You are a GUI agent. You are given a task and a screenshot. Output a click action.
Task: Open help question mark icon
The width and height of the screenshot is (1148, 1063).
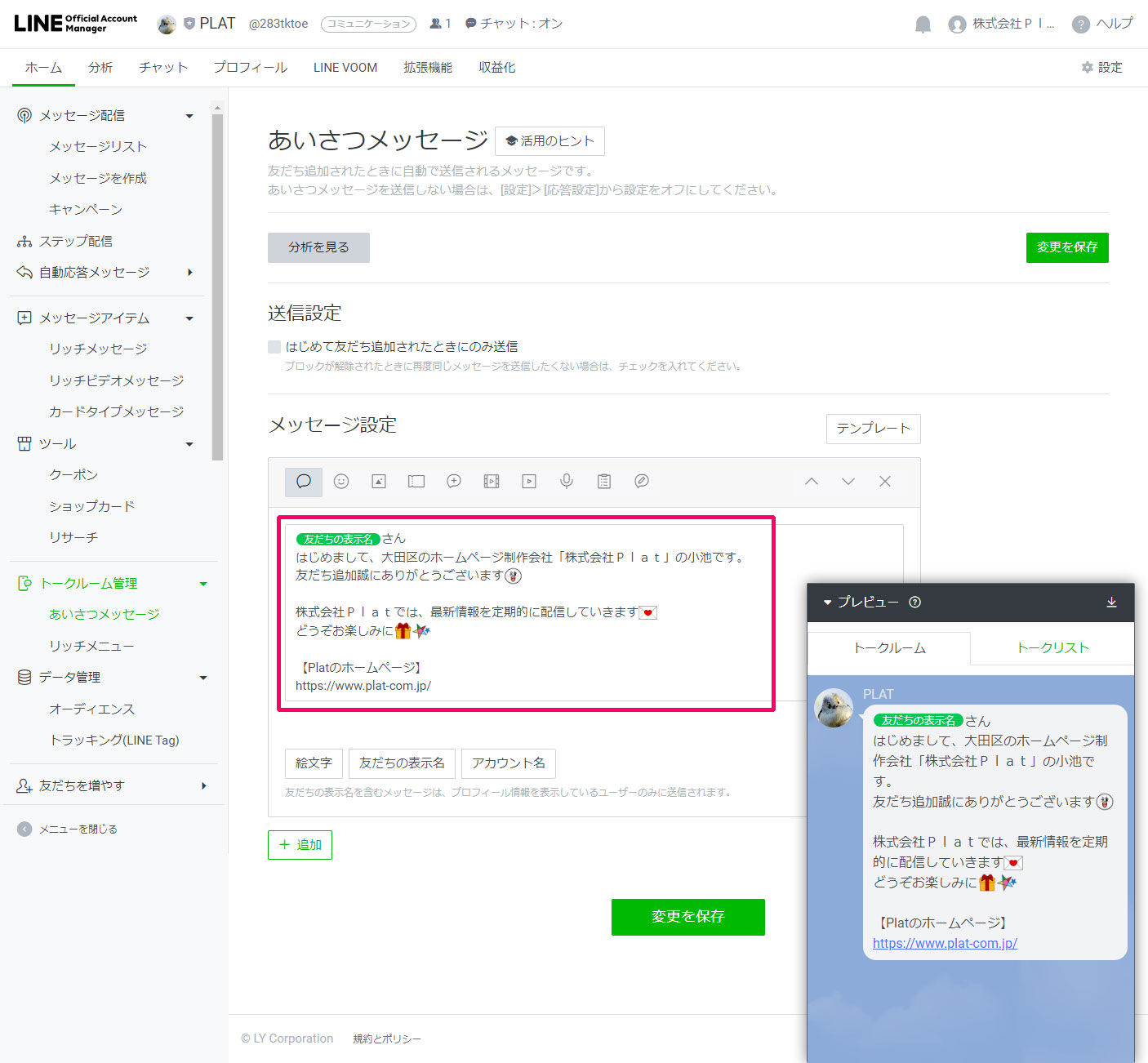point(1081,24)
